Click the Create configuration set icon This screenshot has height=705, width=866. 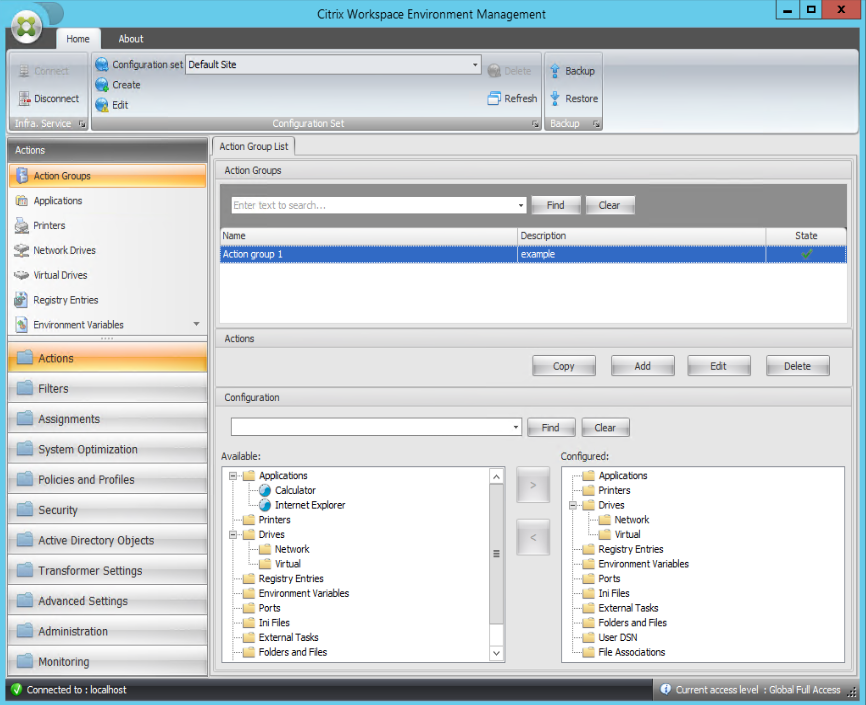click(x=102, y=85)
